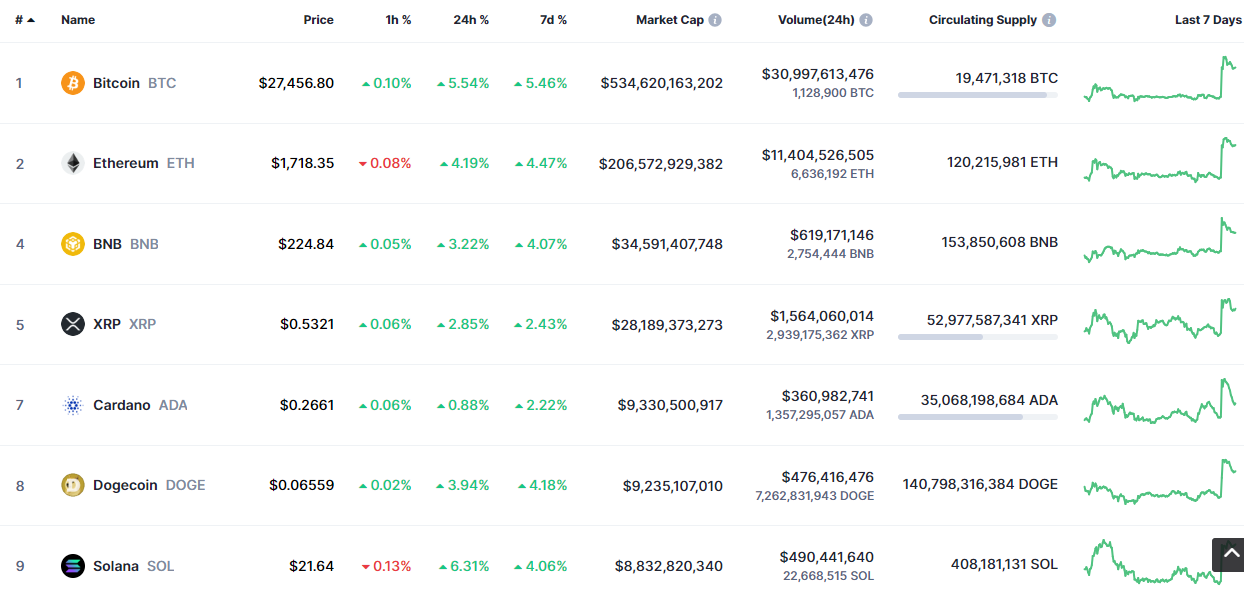Image resolution: width=1244 pixels, height=592 pixels.
Task: Sort by the 7d % column header
Action: coord(552,20)
